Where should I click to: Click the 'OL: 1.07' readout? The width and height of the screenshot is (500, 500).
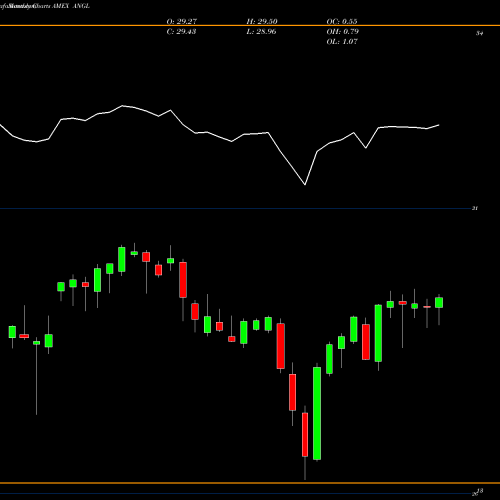[342, 42]
